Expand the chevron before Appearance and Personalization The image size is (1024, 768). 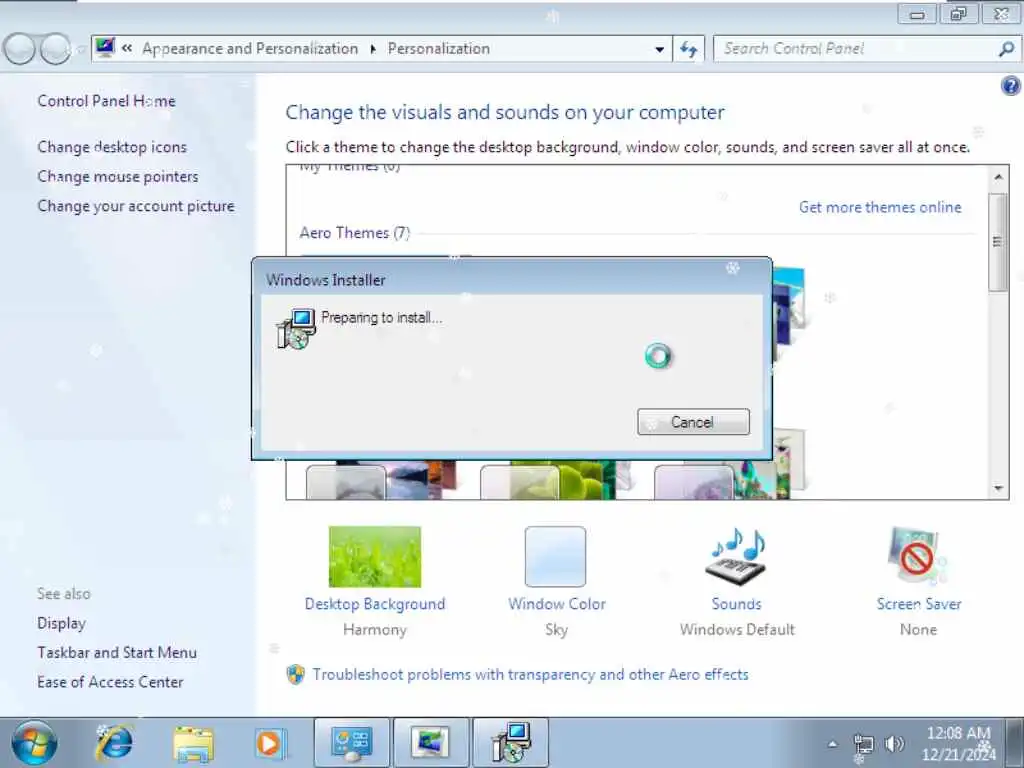[127, 48]
